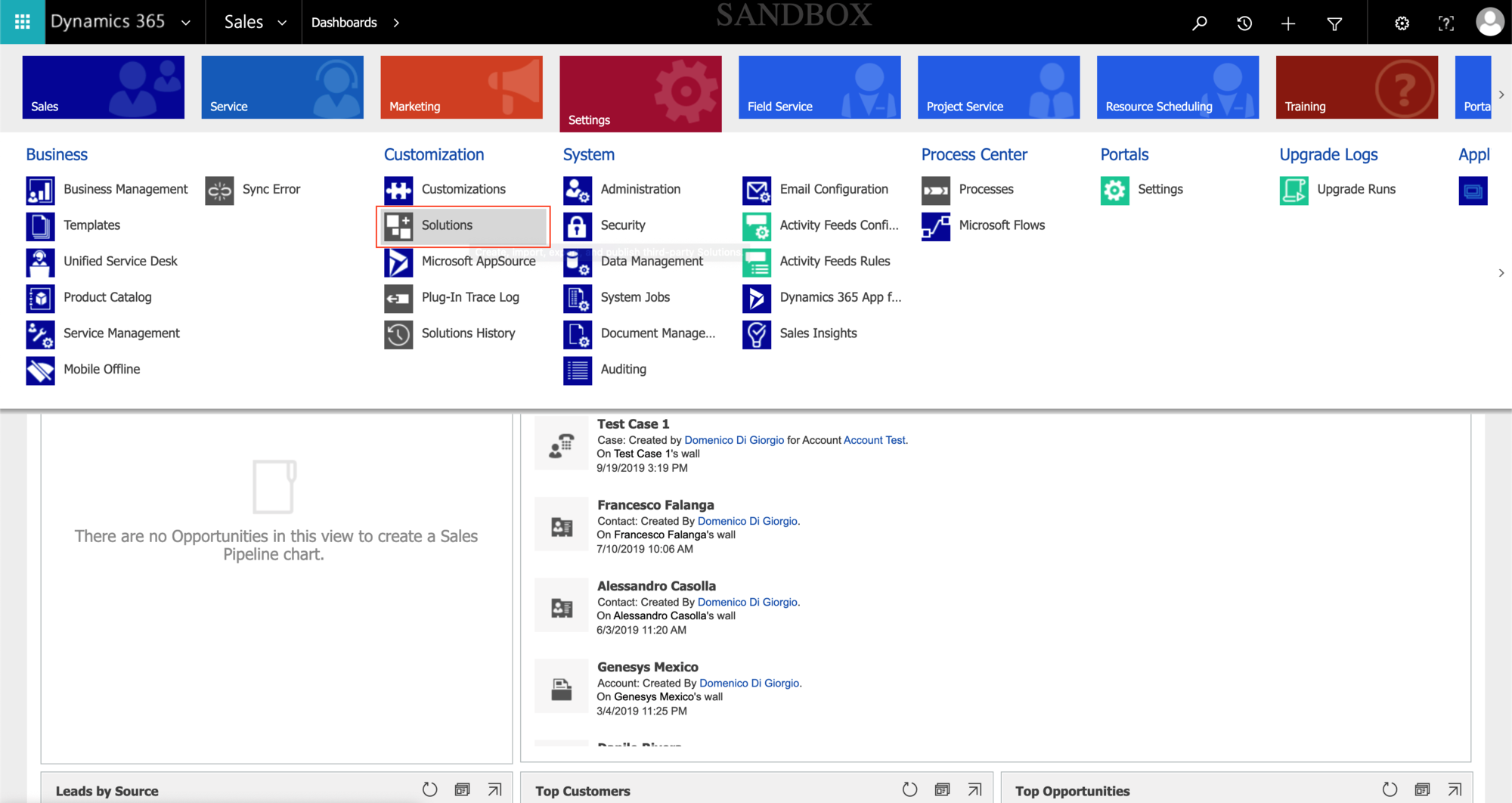Click the Administration icon

coord(578,191)
